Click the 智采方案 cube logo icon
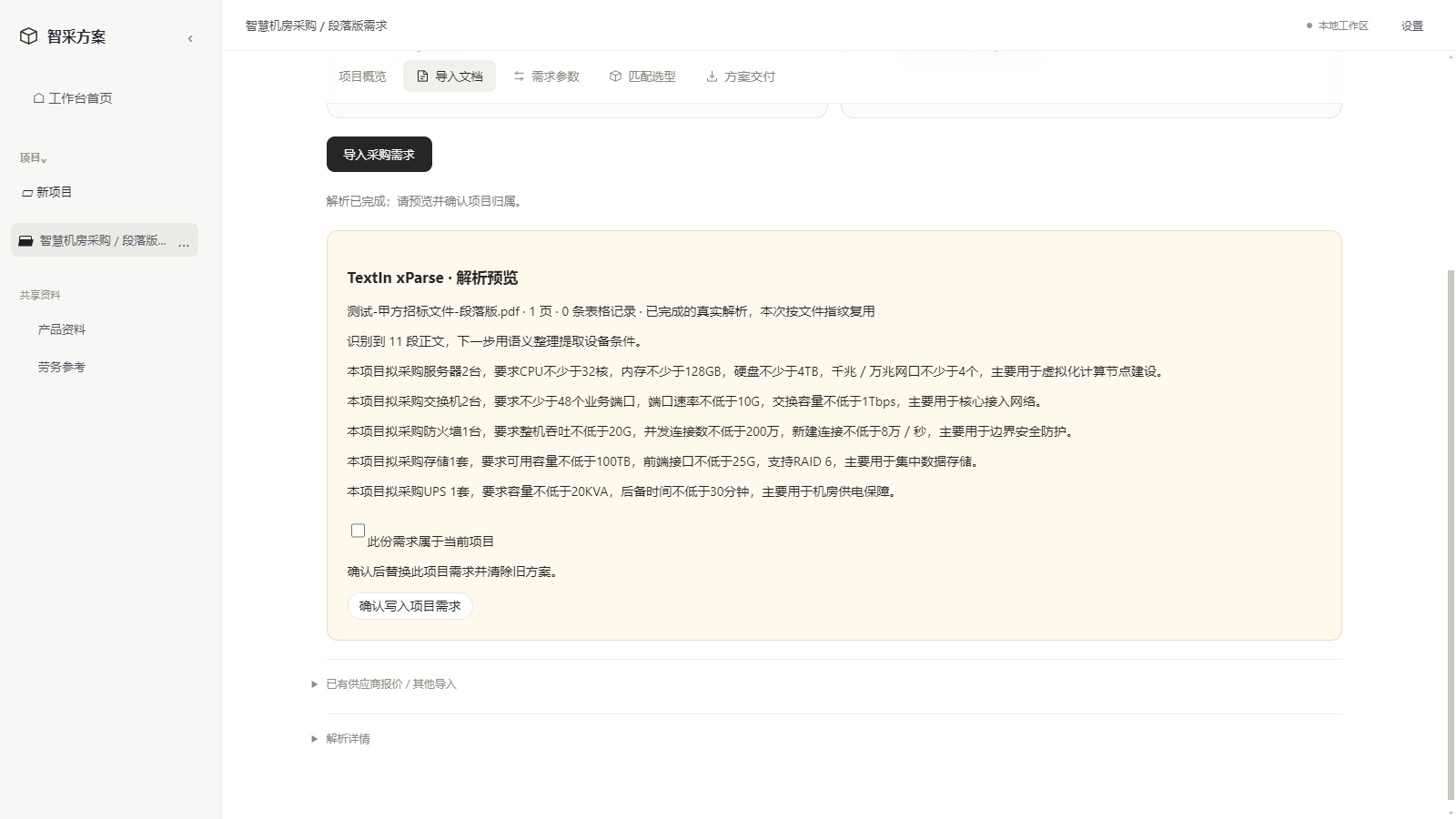 click(x=29, y=36)
